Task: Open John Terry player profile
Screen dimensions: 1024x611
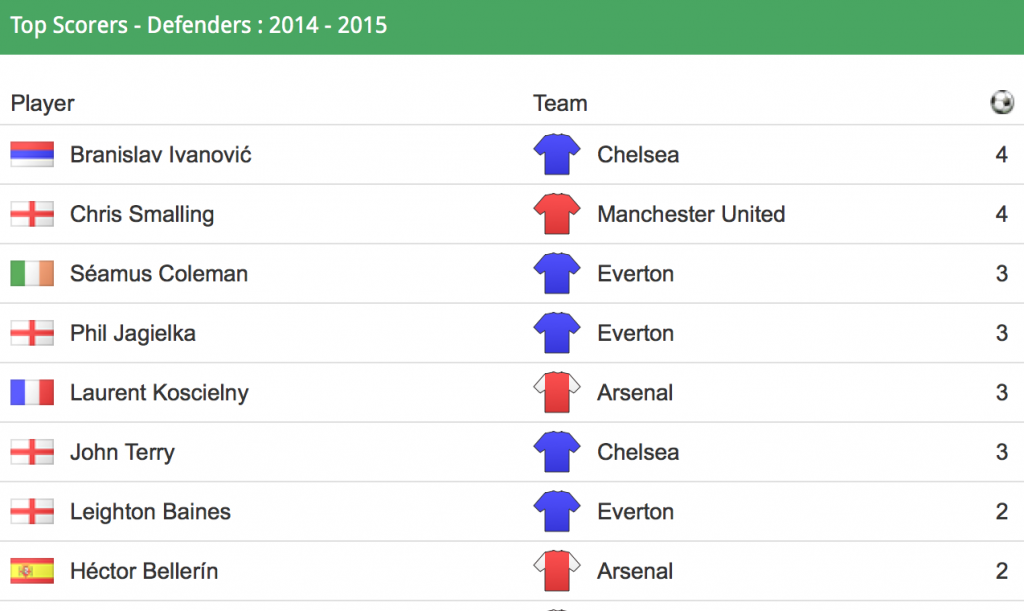Action: point(122,452)
